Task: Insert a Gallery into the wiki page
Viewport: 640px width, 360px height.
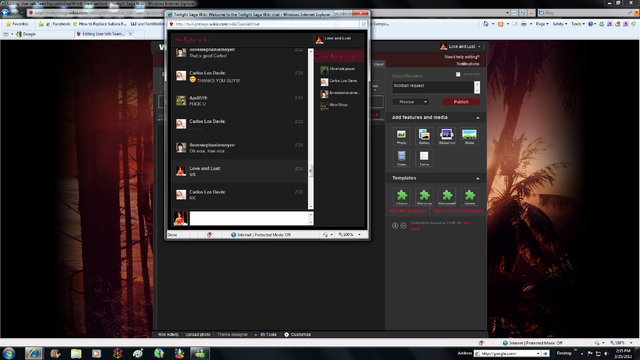Action: point(424,136)
